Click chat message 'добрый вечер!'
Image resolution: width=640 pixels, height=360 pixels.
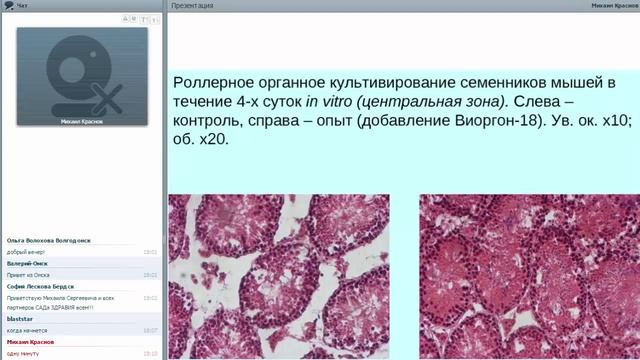coord(26,252)
